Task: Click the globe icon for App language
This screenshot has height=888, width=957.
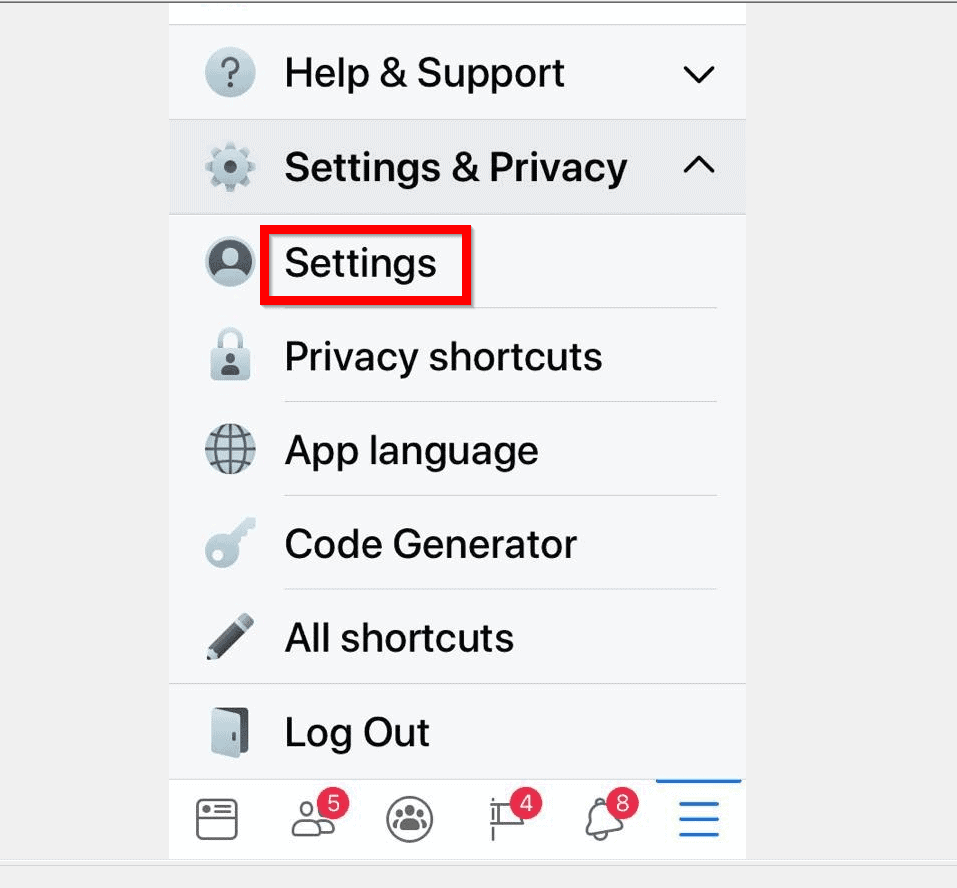Action: pos(230,449)
